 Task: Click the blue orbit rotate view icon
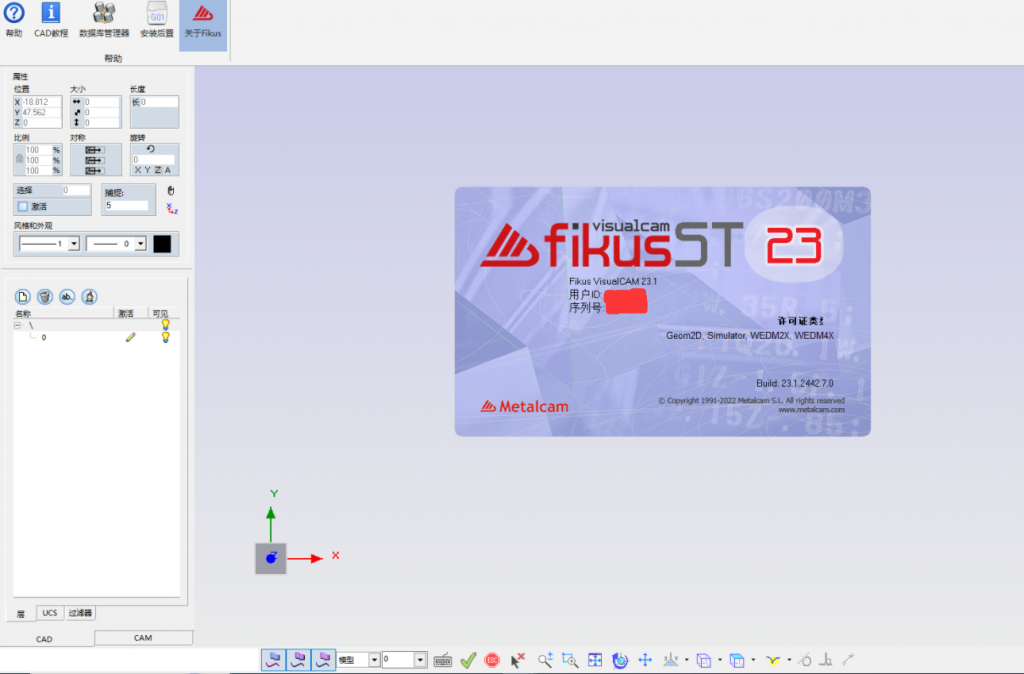[620, 660]
